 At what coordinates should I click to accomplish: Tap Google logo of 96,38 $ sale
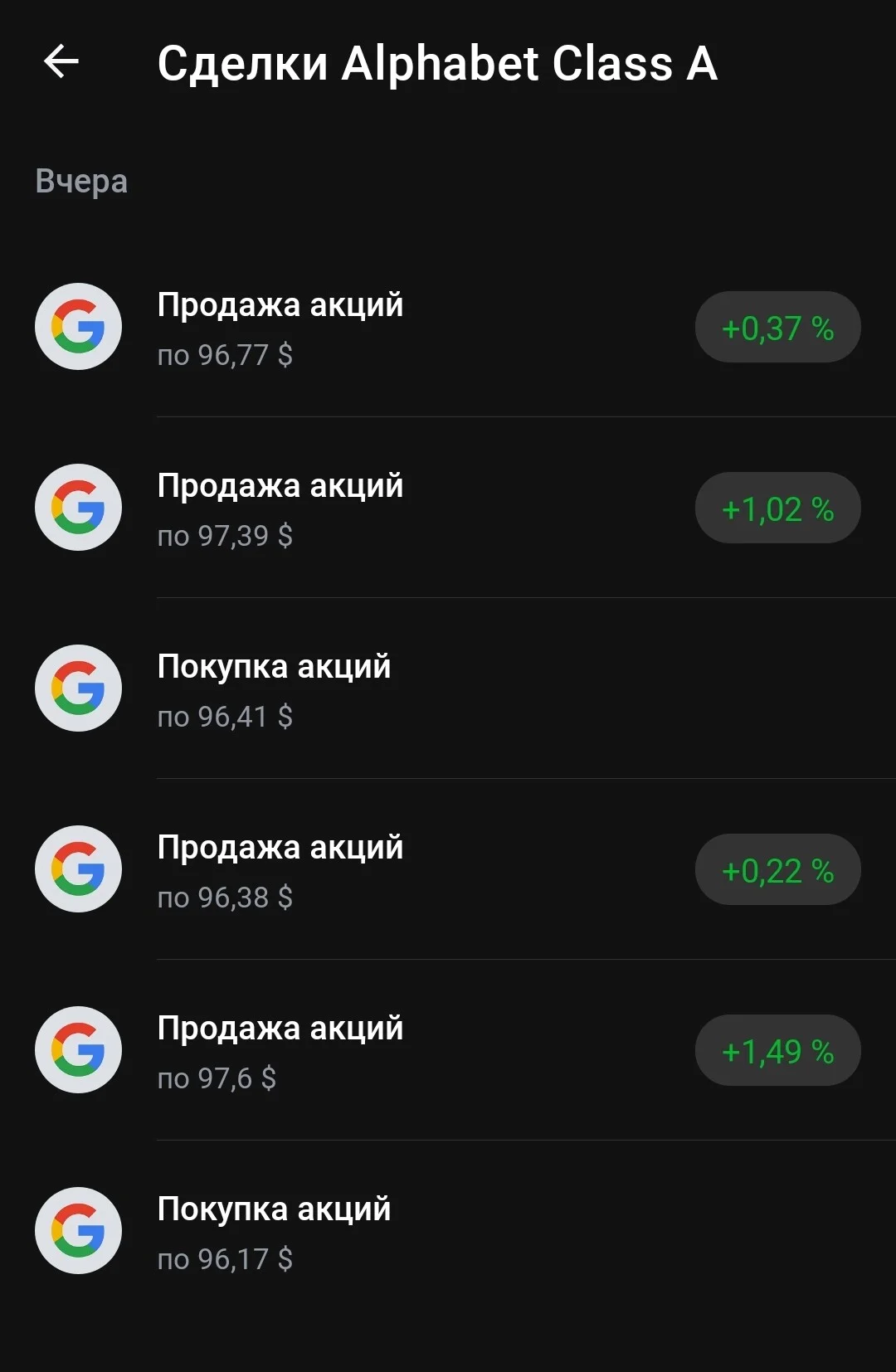click(x=78, y=869)
